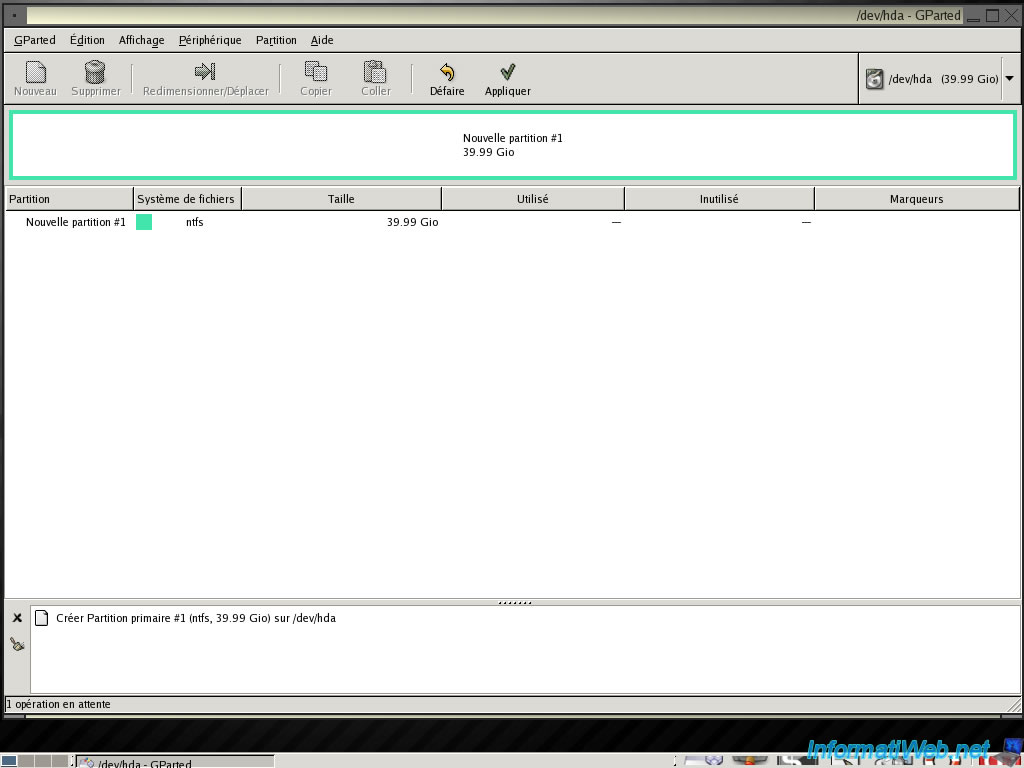Click the green ntfs color swatch in the partition row

tap(144, 222)
